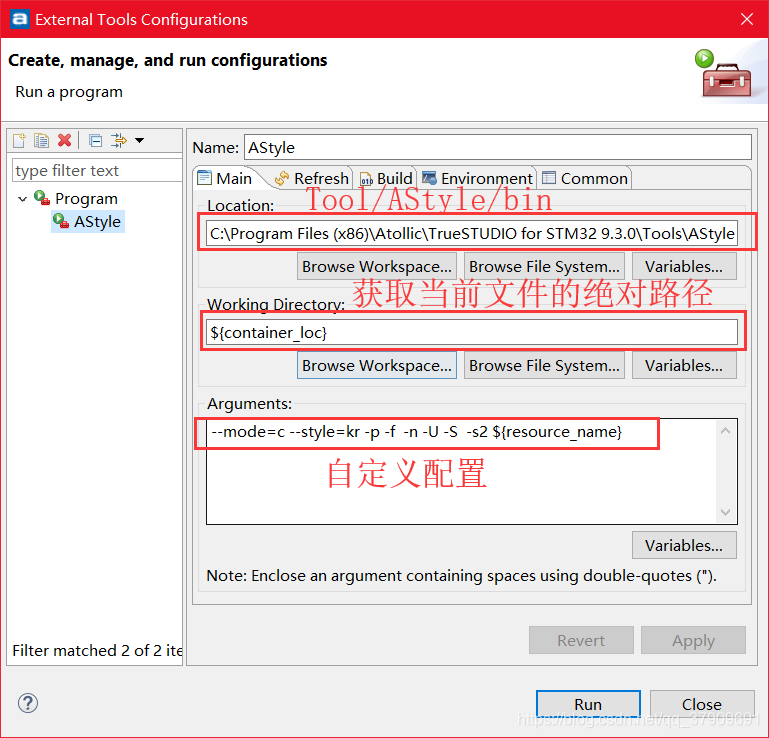The image size is (769, 738).
Task: Click the Apply button
Action: pyautogui.click(x=693, y=640)
